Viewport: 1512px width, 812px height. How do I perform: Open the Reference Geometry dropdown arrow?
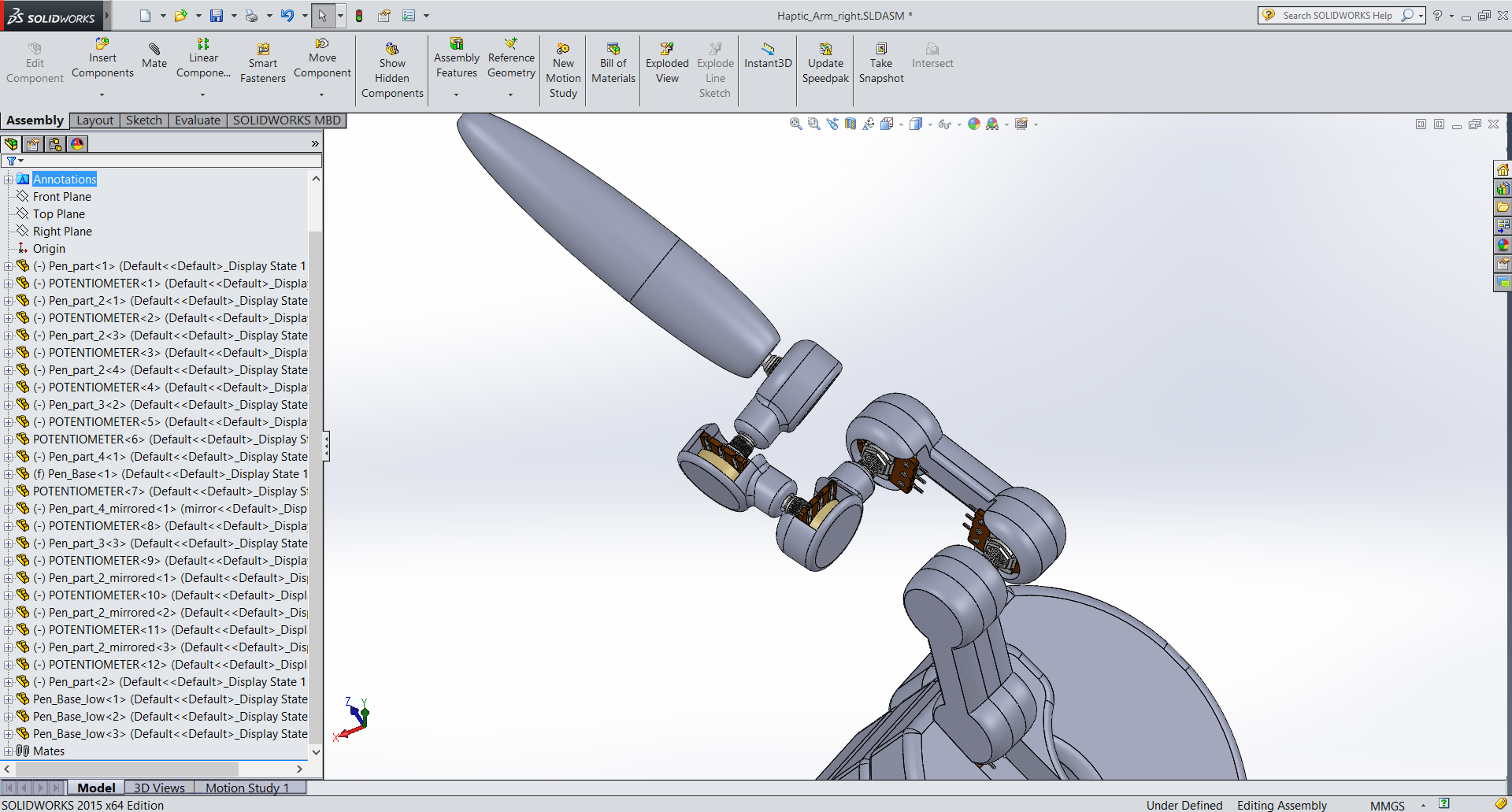click(510, 95)
